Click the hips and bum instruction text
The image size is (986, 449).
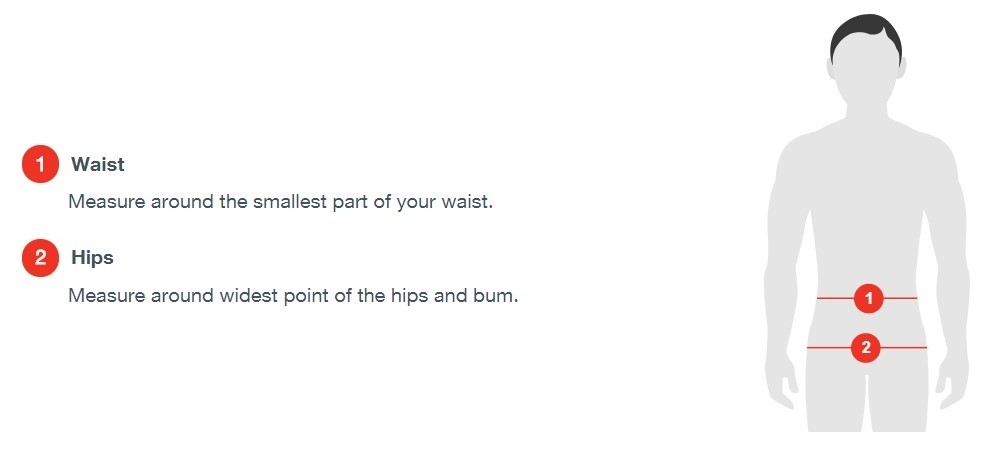(x=293, y=296)
